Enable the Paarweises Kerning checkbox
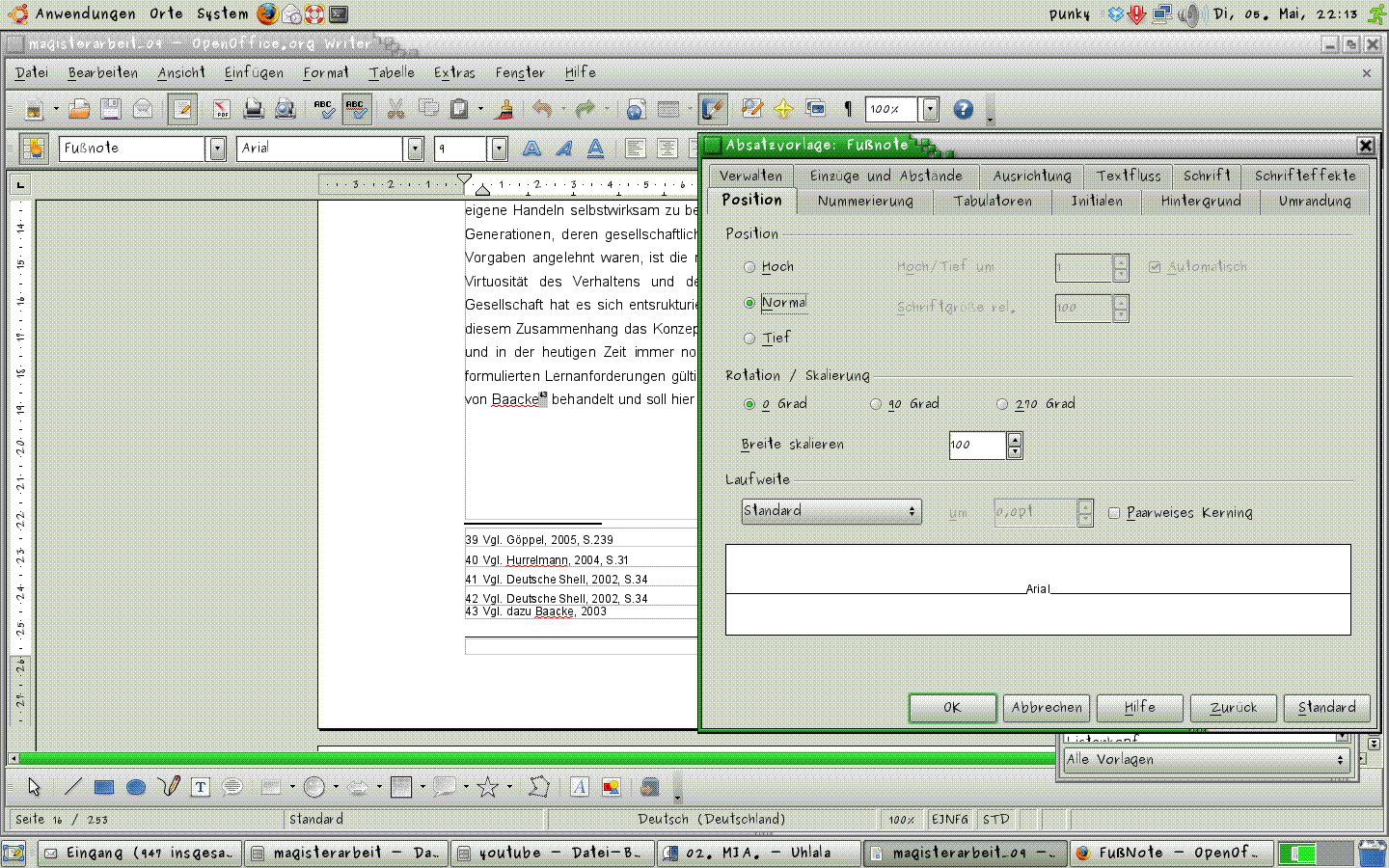 1114,513
